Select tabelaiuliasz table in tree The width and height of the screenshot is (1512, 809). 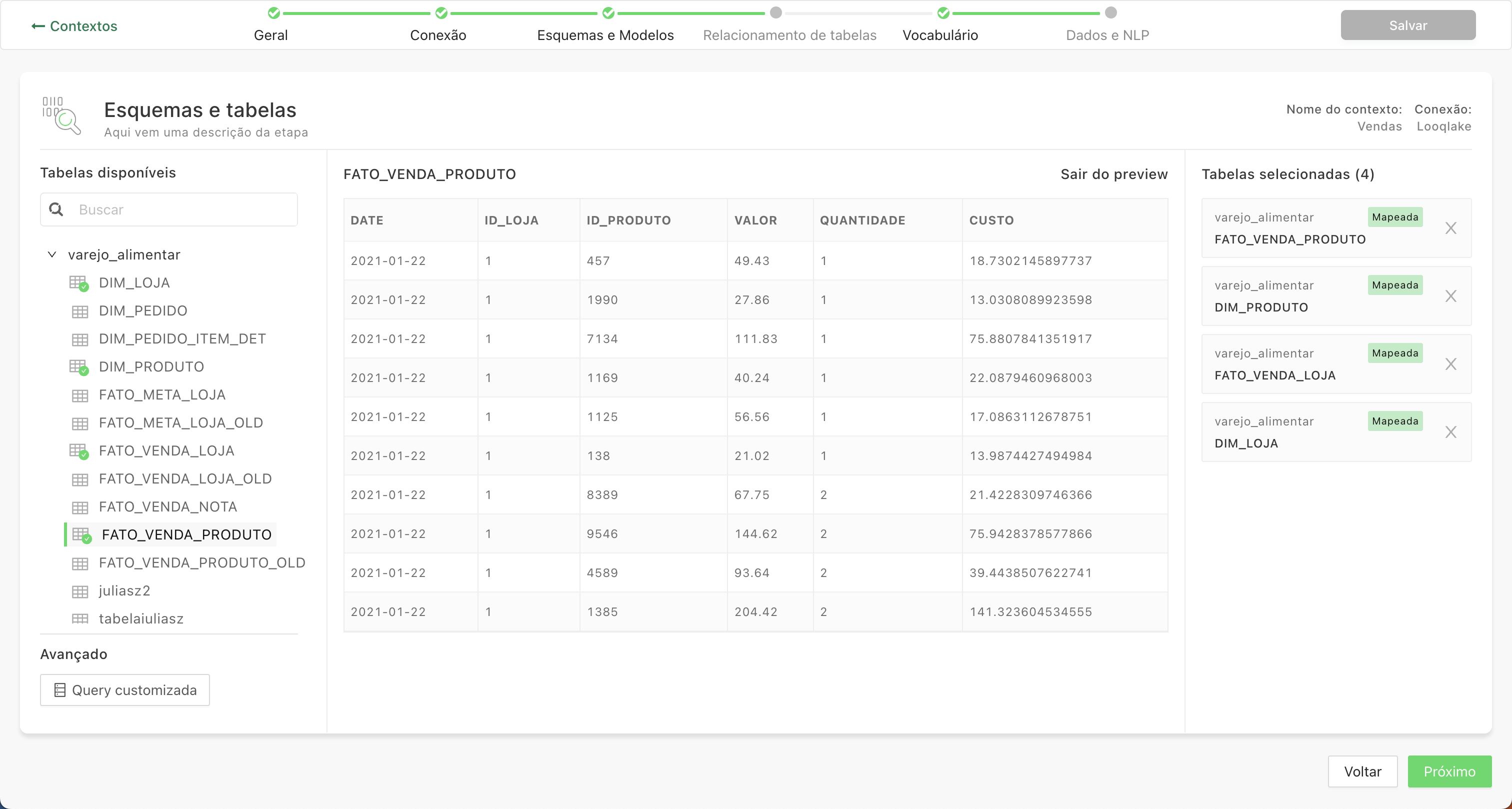tap(141, 619)
